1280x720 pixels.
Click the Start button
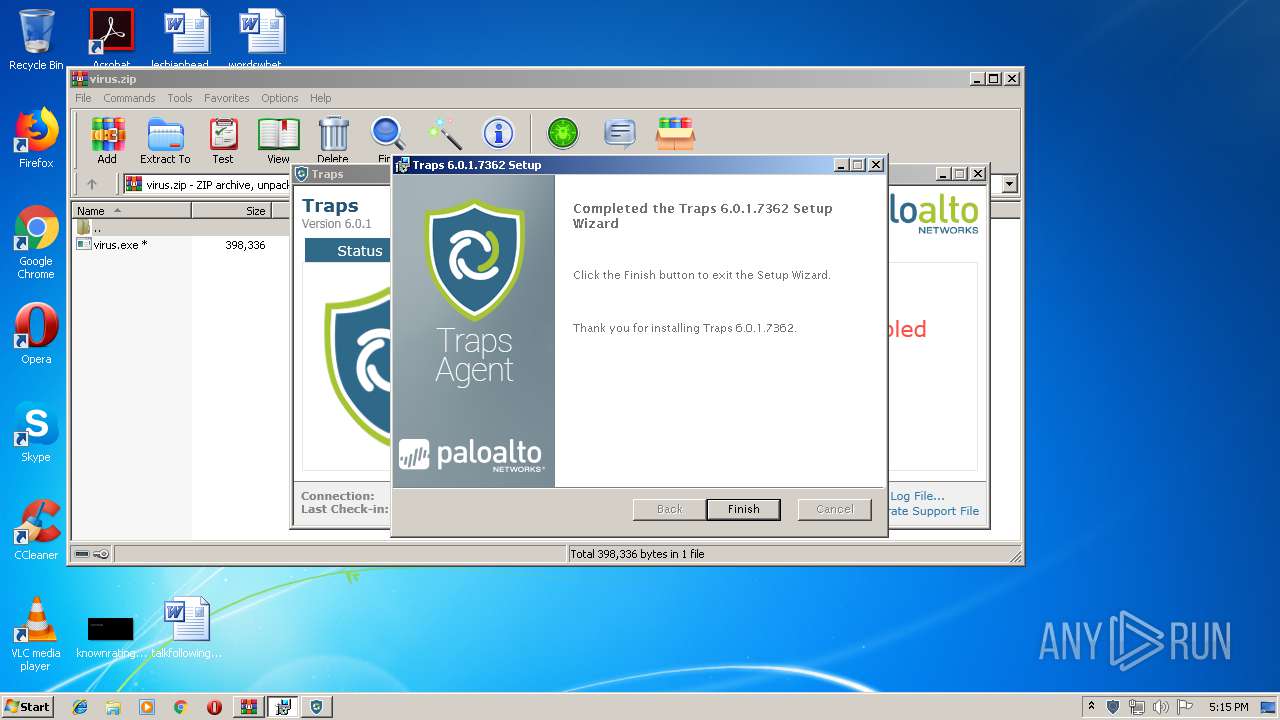pos(27,706)
